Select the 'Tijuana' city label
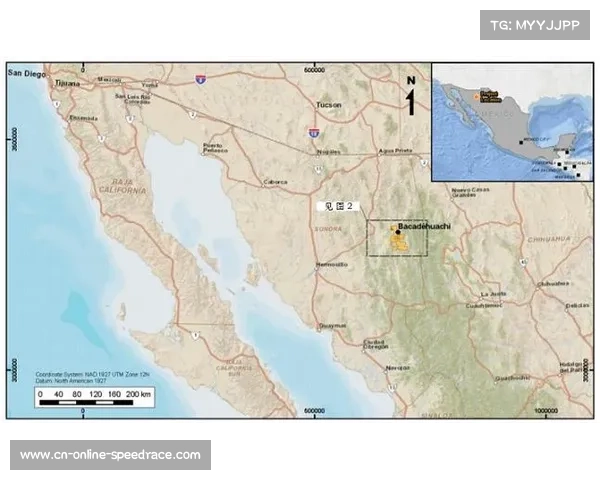This screenshot has height=480, width=600. [67, 83]
